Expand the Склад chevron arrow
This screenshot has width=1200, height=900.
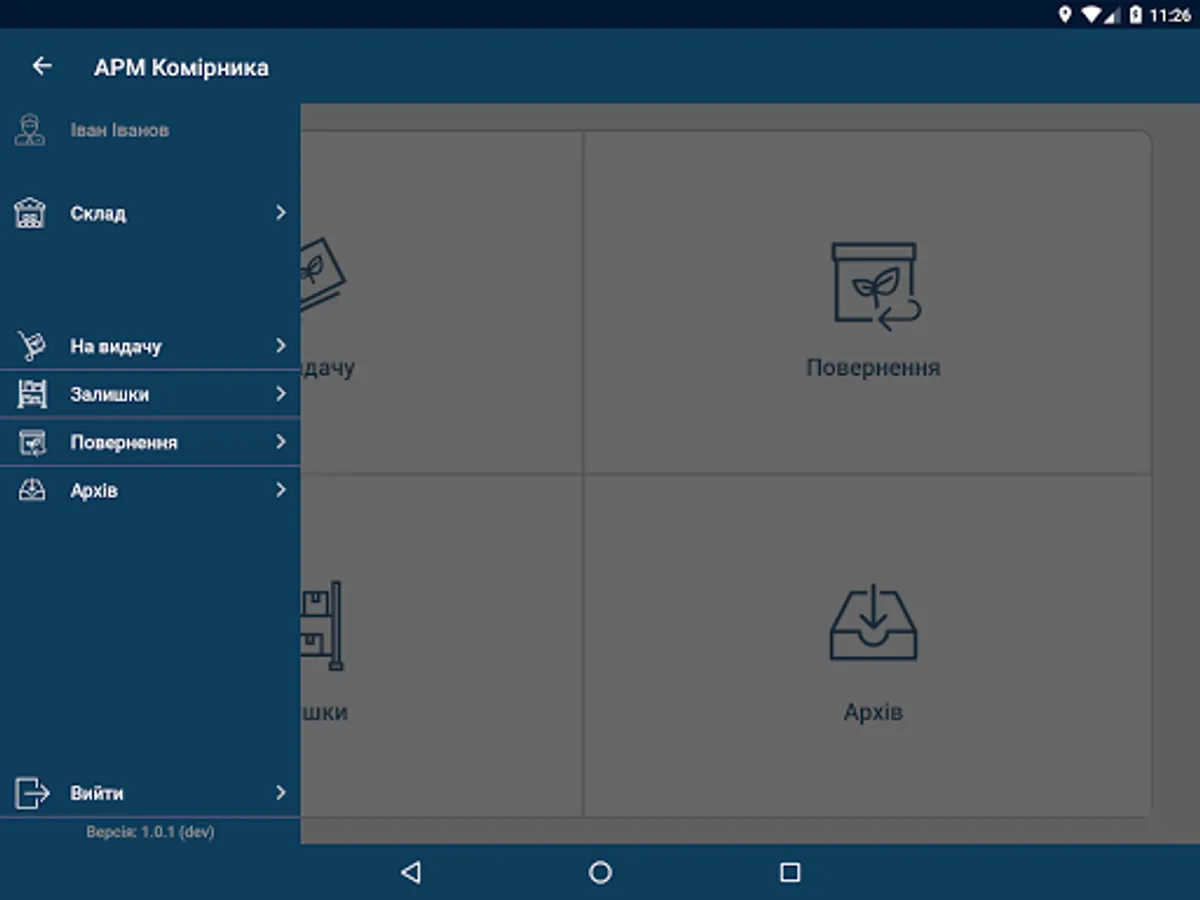[x=281, y=213]
